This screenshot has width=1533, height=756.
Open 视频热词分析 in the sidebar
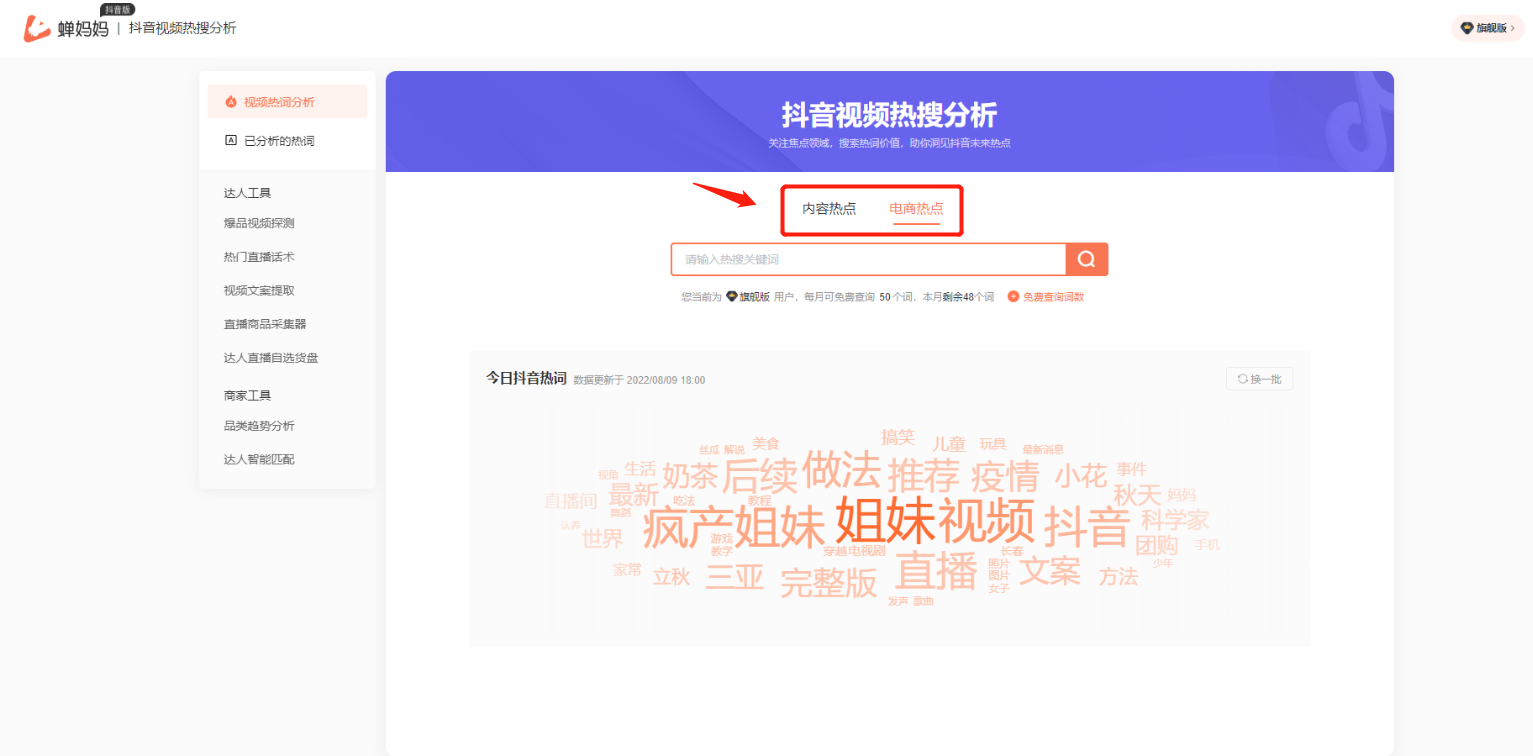click(287, 102)
